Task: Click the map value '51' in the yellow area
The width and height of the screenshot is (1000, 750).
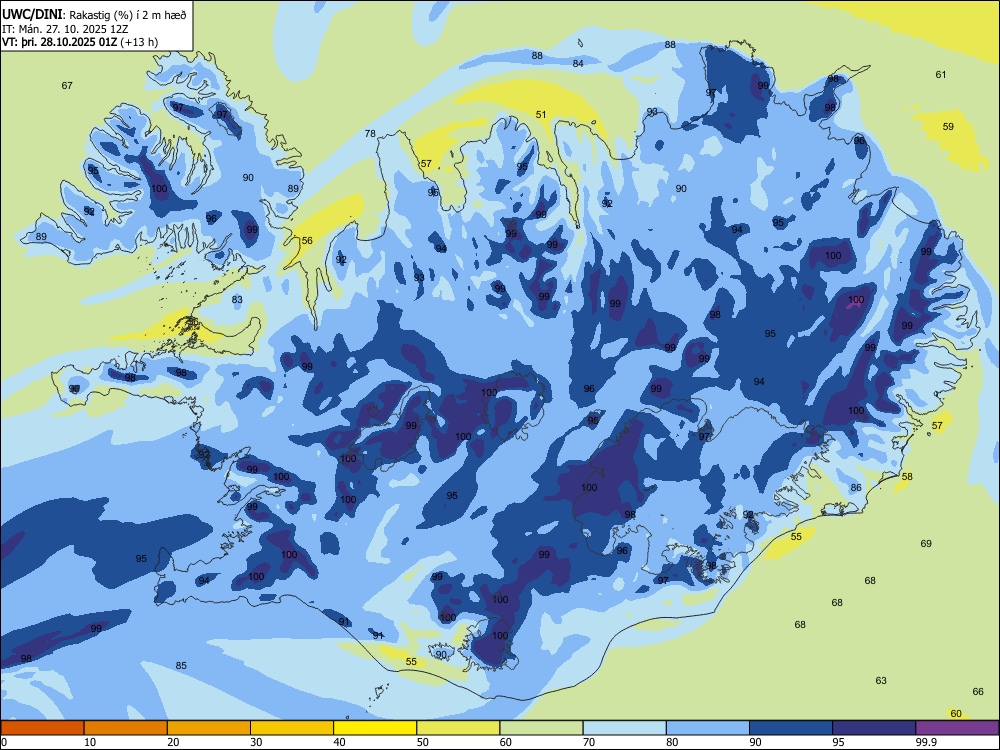Action: coord(541,115)
